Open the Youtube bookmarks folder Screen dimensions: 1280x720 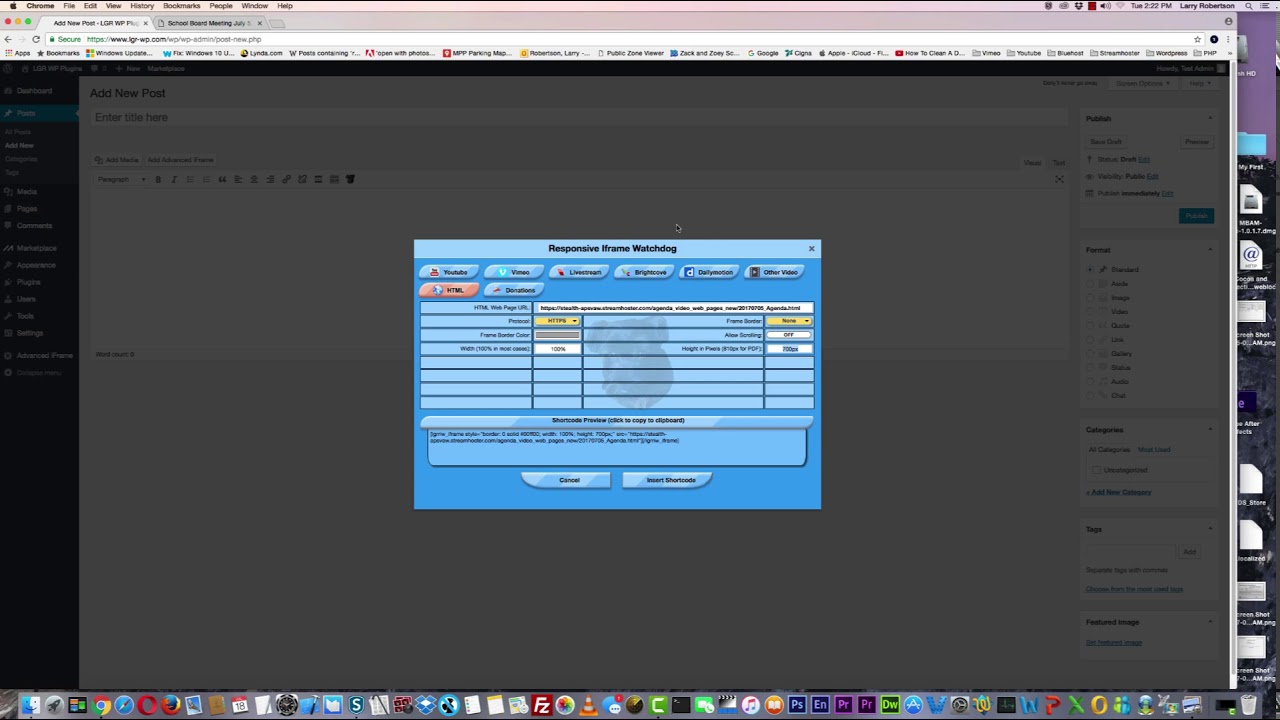click(x=1024, y=53)
